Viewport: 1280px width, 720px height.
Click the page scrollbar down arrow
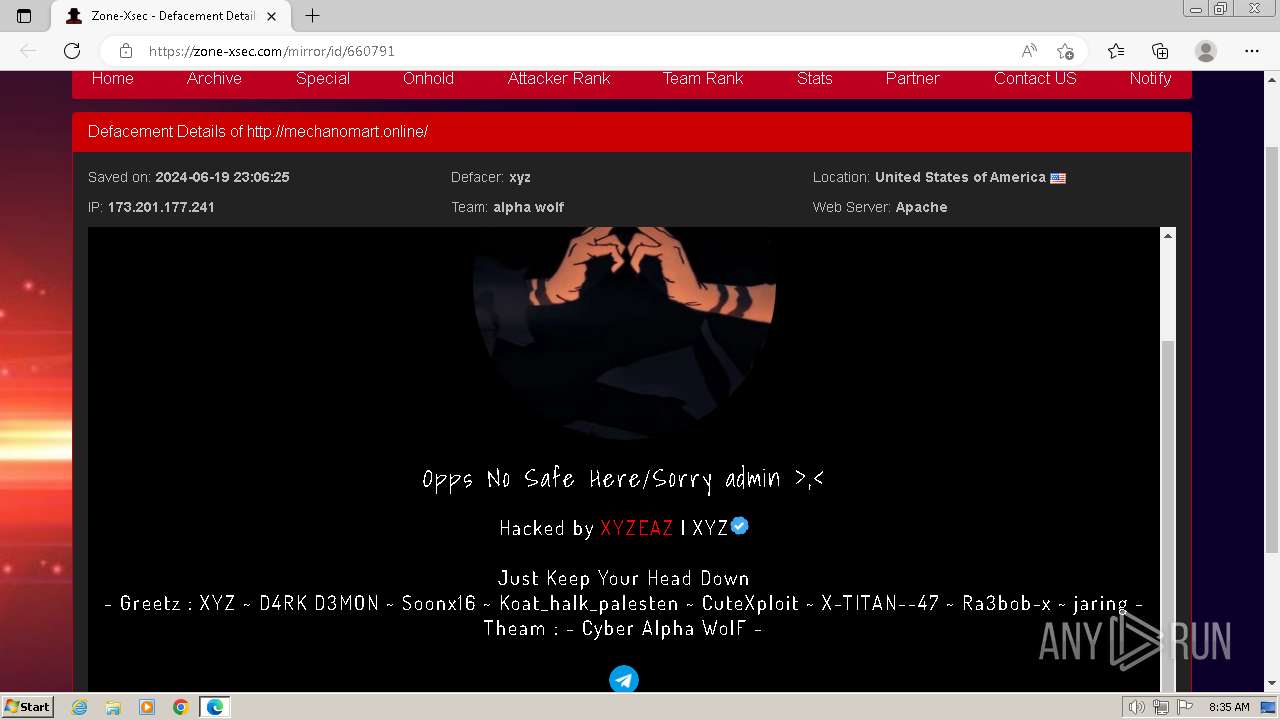coord(1272,684)
